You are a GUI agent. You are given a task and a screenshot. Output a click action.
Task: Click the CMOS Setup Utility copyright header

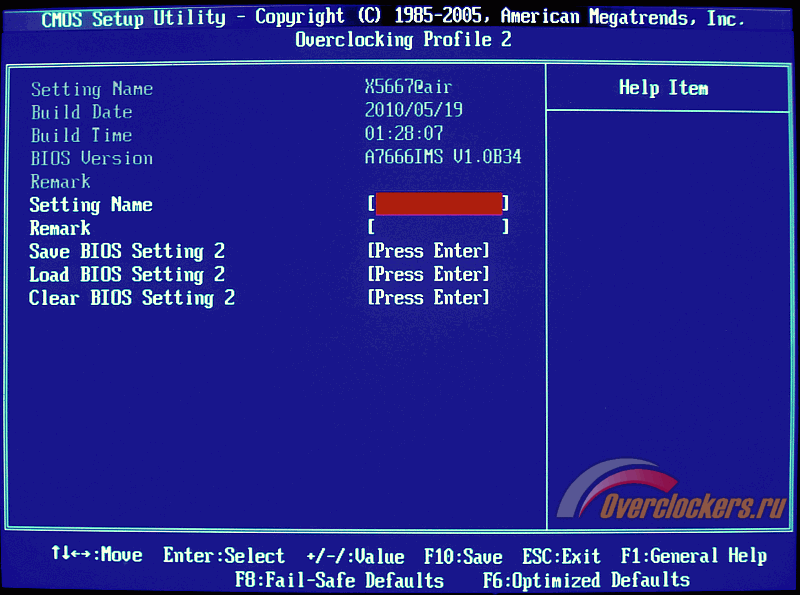point(393,18)
